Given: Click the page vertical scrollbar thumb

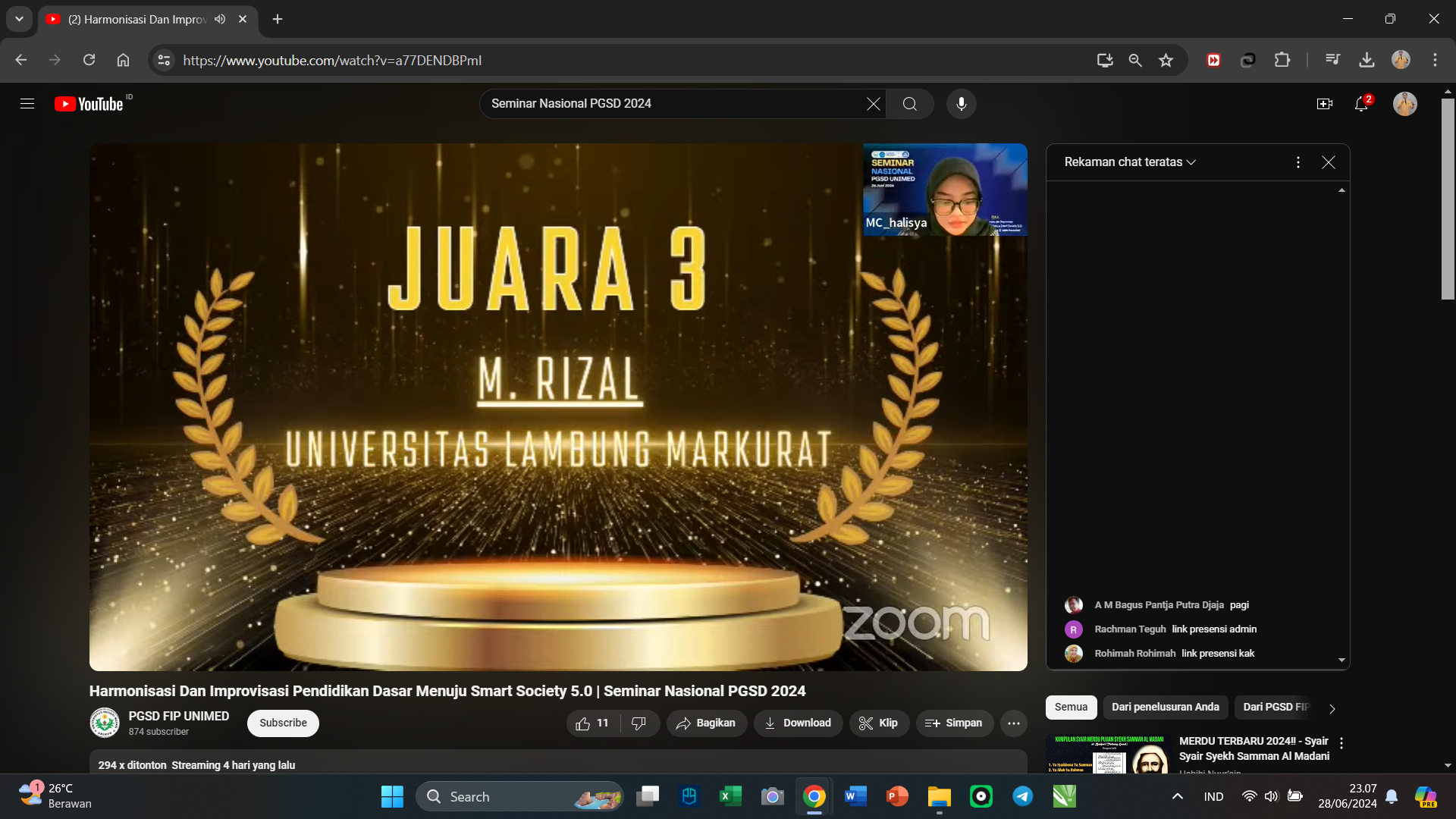Looking at the screenshot, I should [x=1448, y=199].
